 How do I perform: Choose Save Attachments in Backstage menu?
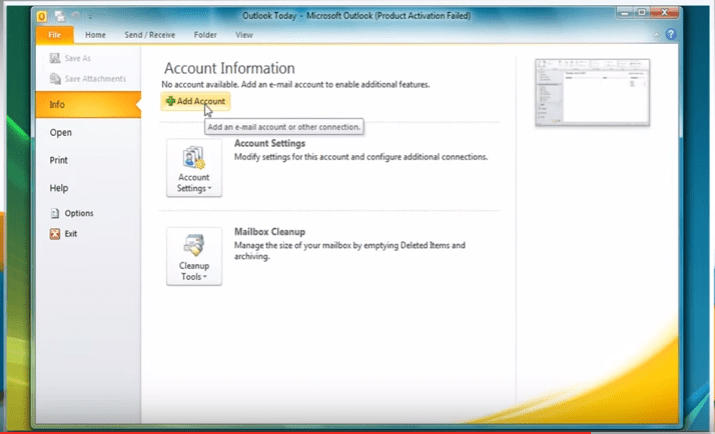88,78
